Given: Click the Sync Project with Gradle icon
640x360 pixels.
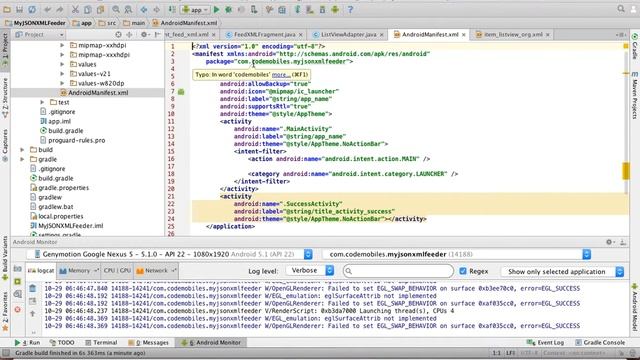Looking at the screenshot, I should click(298, 9).
